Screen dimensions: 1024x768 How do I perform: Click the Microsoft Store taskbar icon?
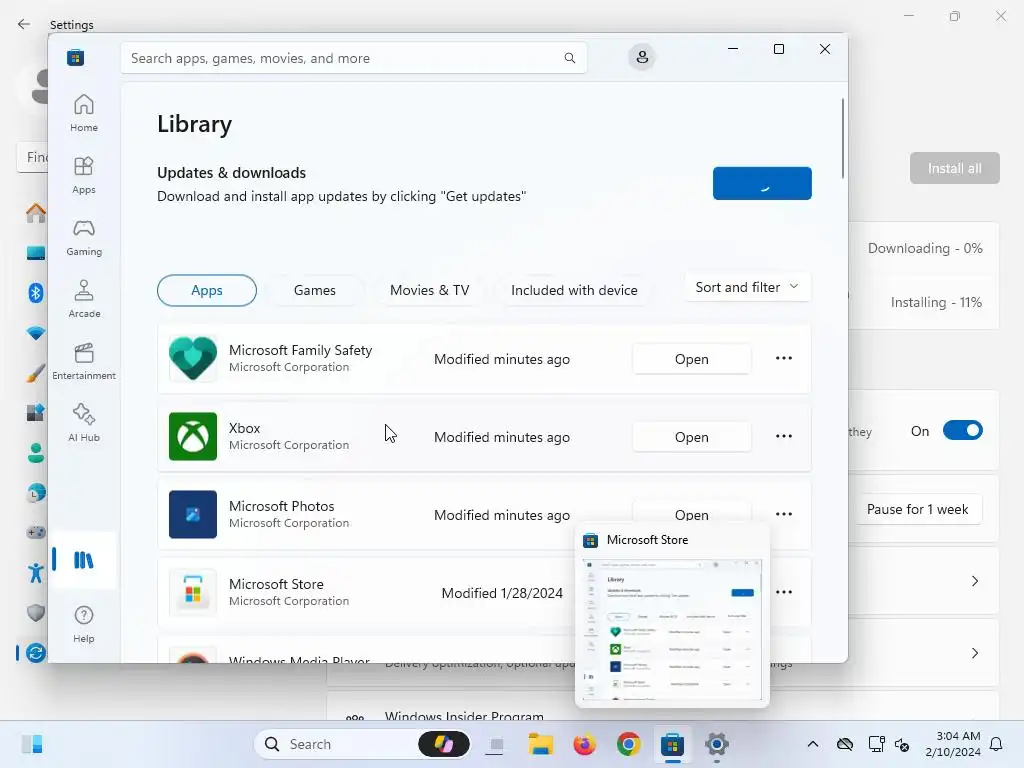pos(672,744)
